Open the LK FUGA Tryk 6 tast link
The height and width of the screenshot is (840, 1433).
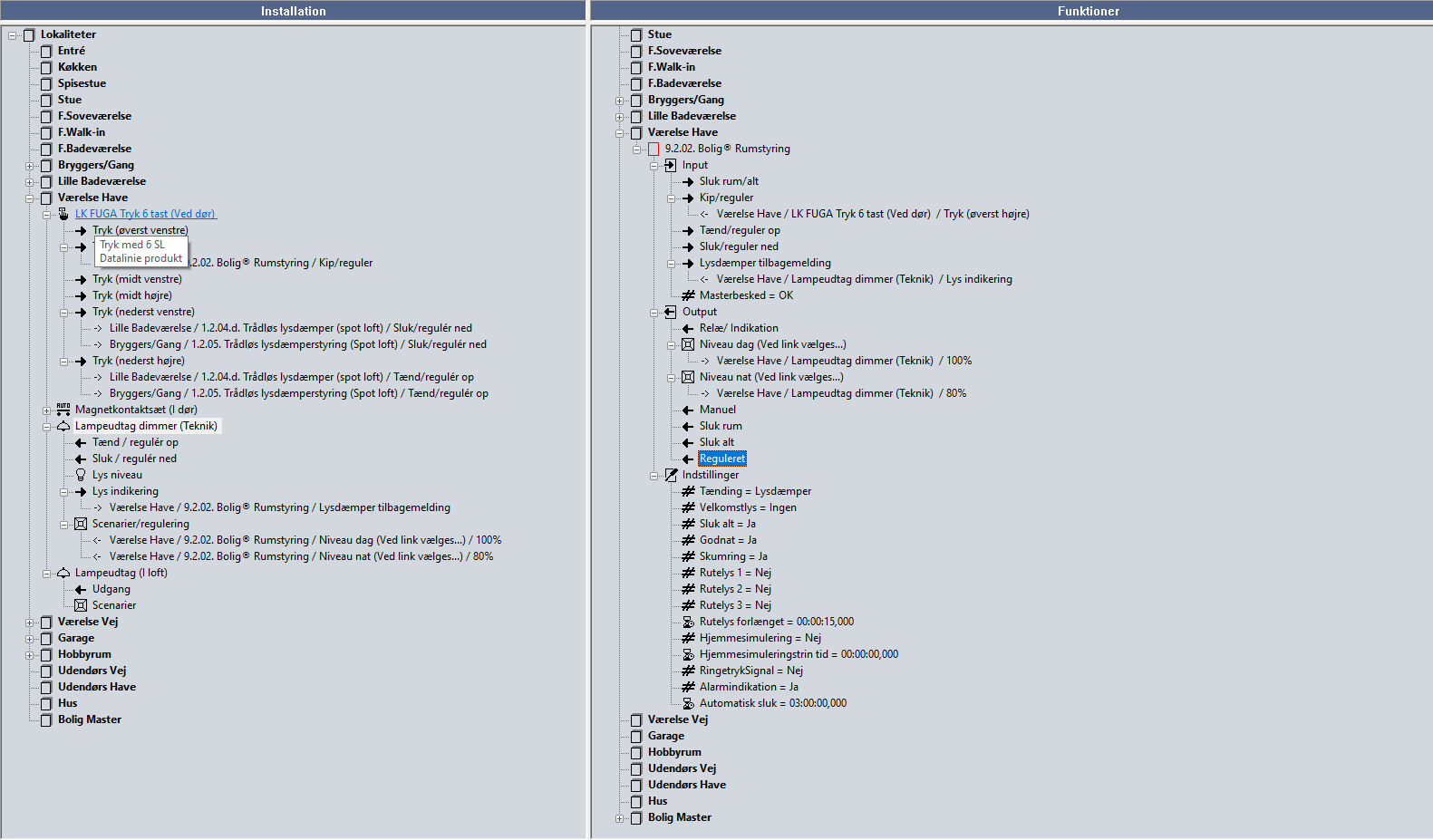(145, 214)
